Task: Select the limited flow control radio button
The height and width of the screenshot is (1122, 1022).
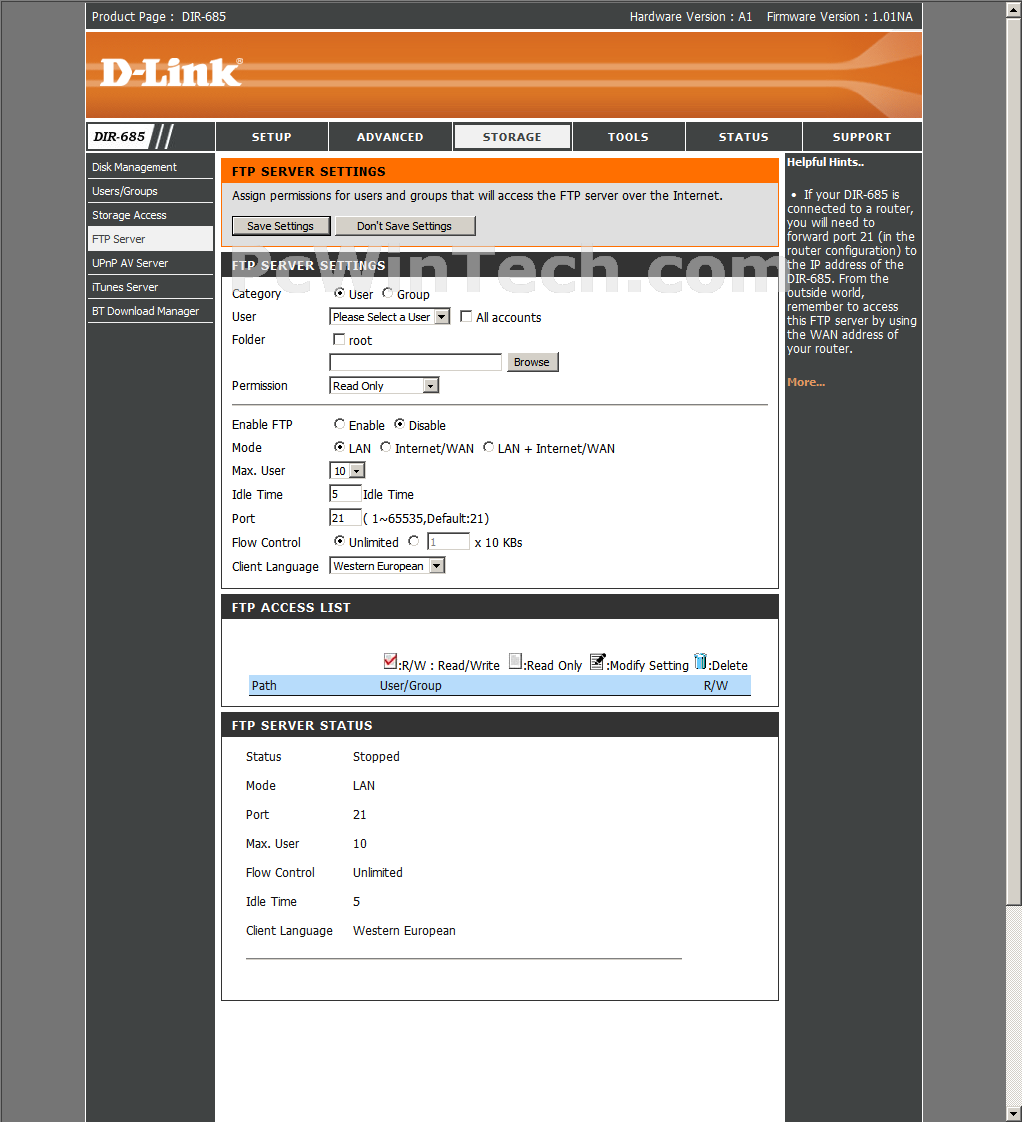Action: [x=414, y=542]
